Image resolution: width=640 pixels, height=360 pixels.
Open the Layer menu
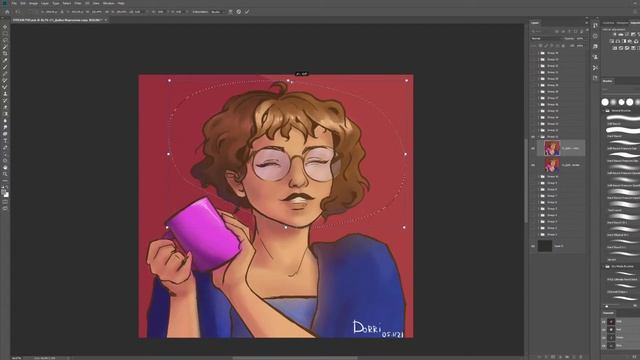click(44, 3)
